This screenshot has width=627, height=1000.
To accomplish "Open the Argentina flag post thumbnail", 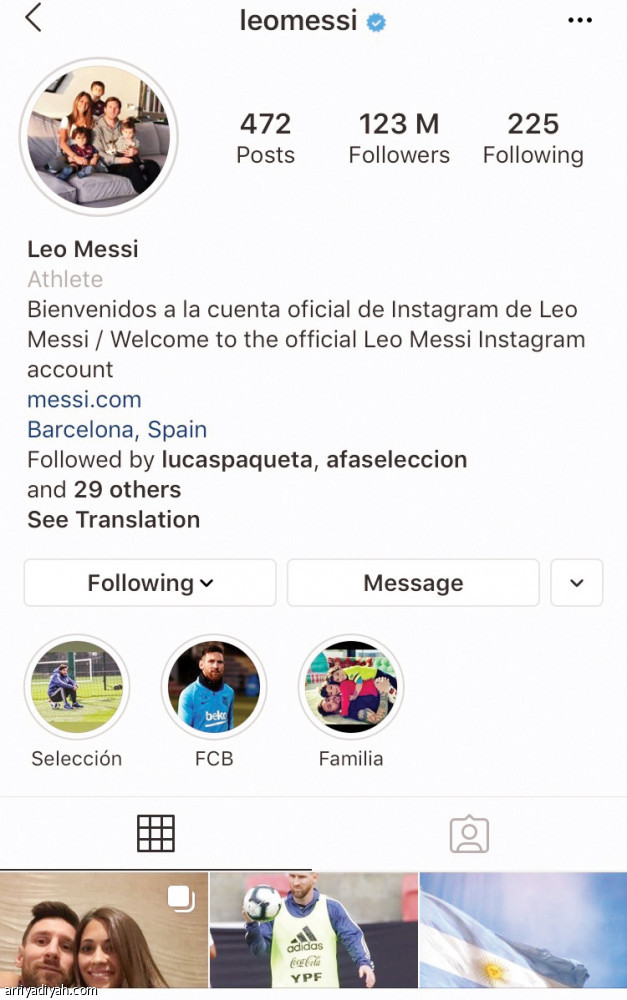I will (523, 931).
